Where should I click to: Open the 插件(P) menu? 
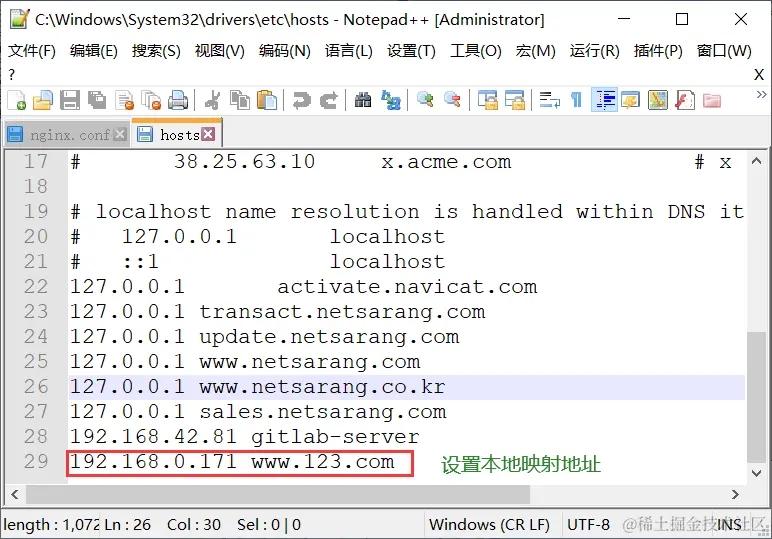658,51
